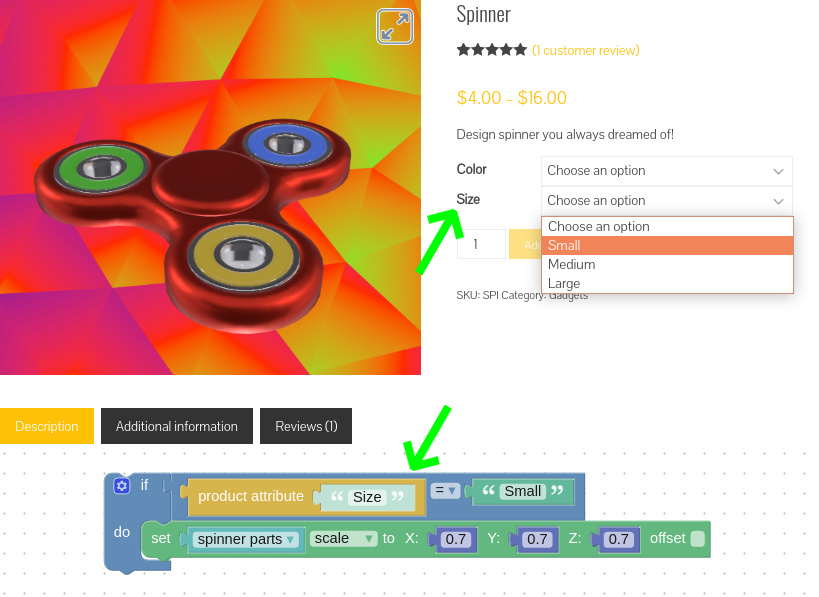Open the scale property dropdown

click(x=343, y=539)
